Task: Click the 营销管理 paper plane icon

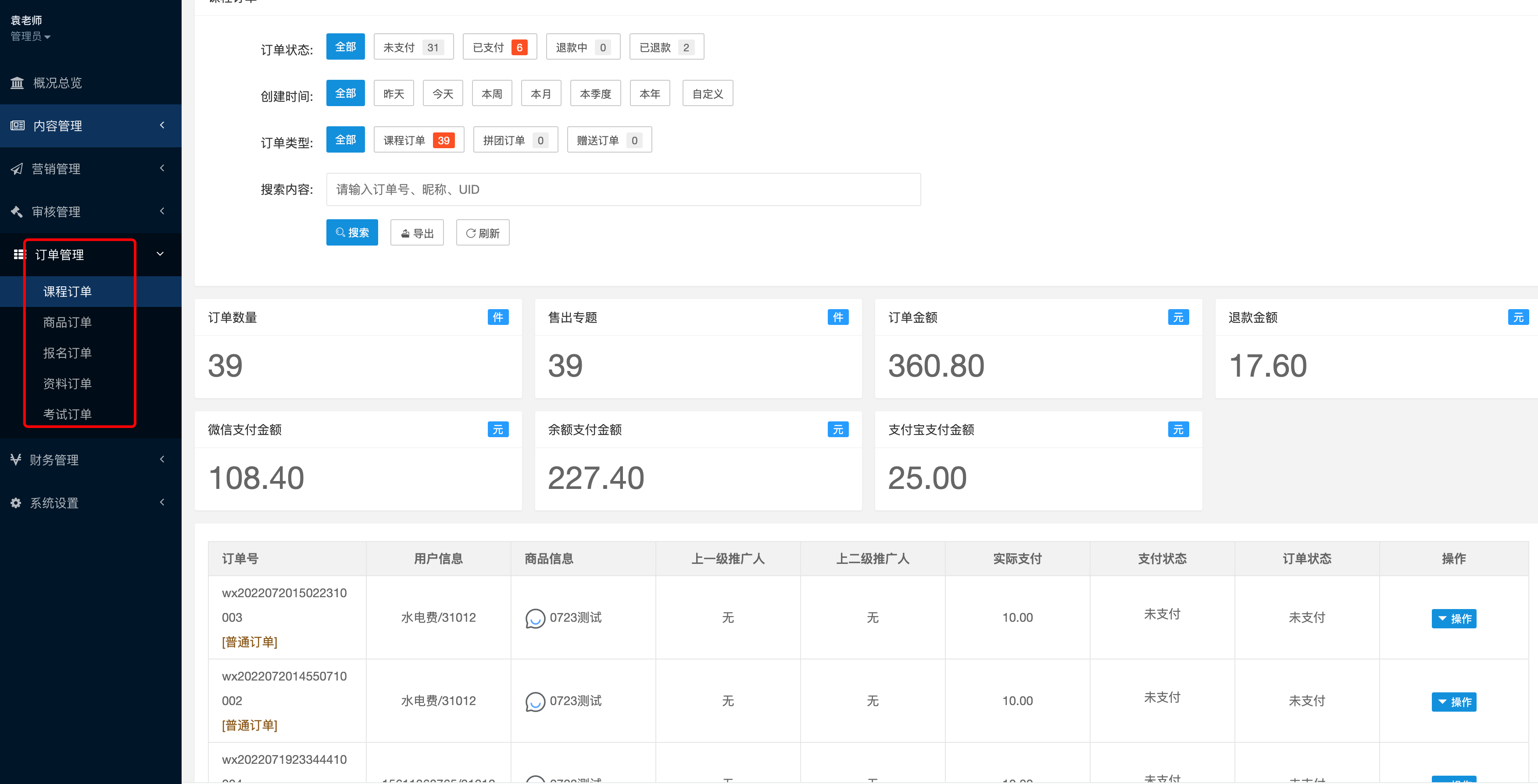Action: pos(17,169)
